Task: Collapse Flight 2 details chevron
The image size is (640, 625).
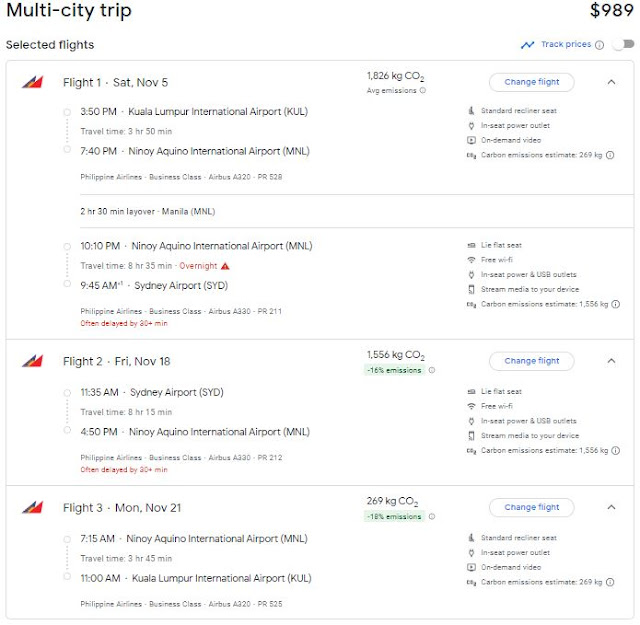Action: (612, 361)
